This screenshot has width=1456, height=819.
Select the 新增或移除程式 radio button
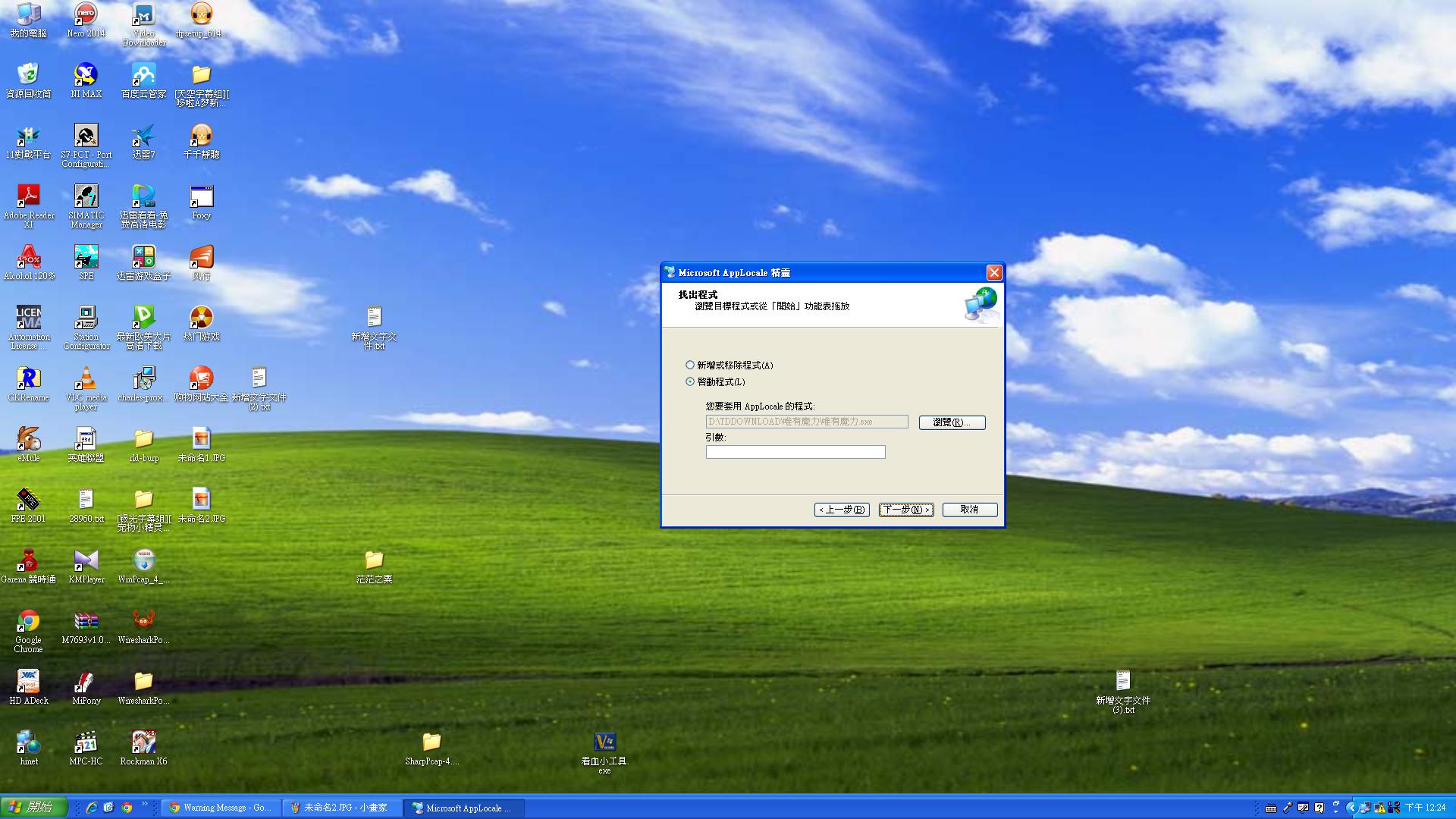[690, 366]
